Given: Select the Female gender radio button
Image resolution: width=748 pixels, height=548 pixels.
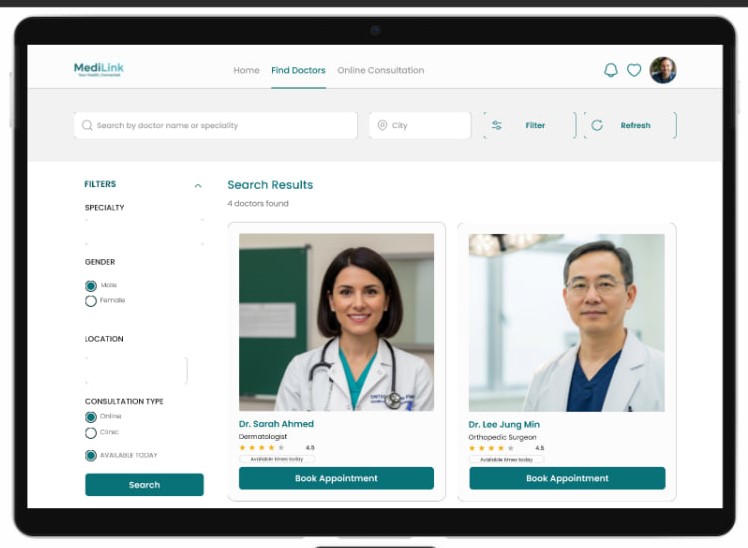Looking at the screenshot, I should [x=91, y=301].
